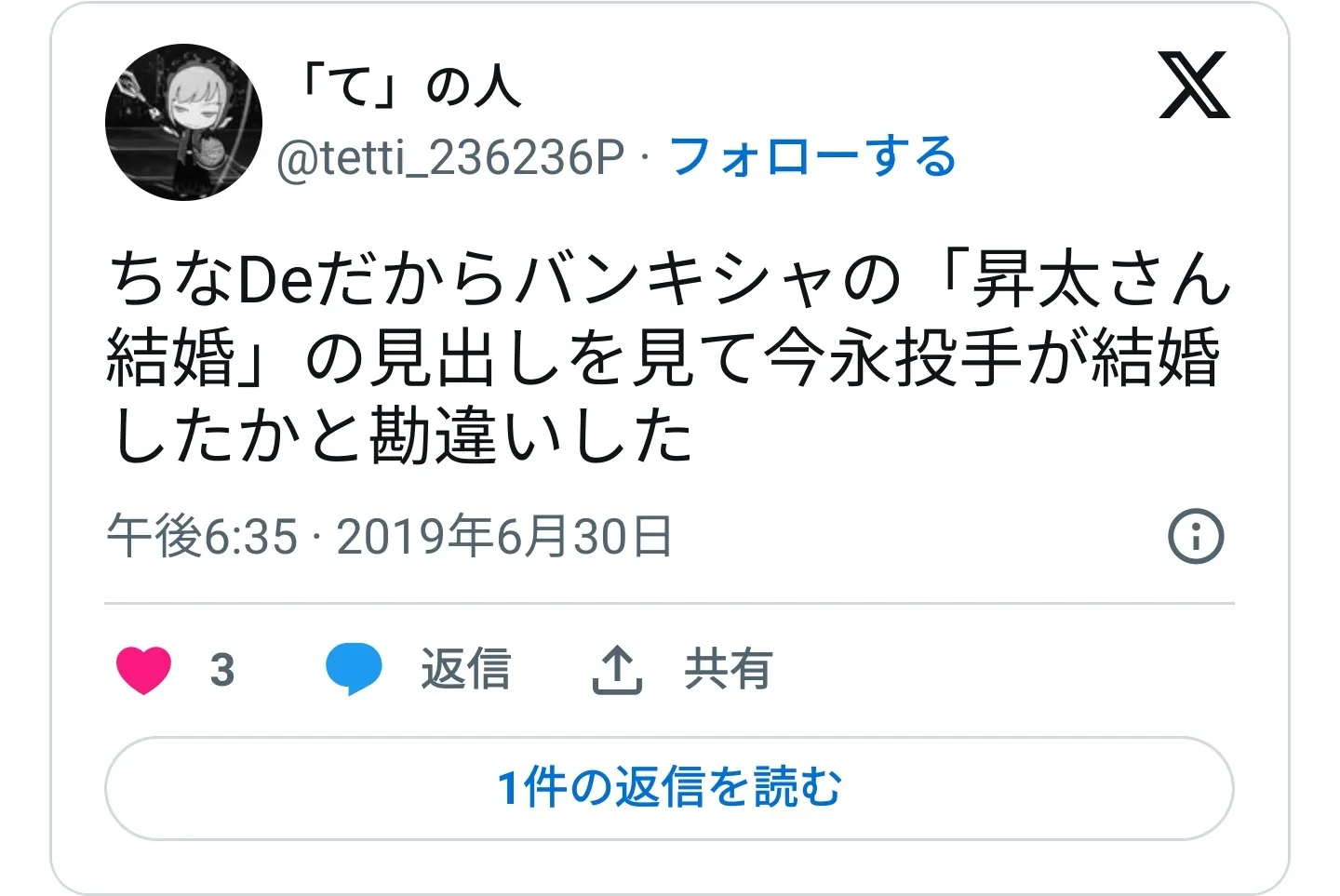Click first line mentioning バンキシャ
The width and height of the screenshot is (1340, 896).
(669, 278)
